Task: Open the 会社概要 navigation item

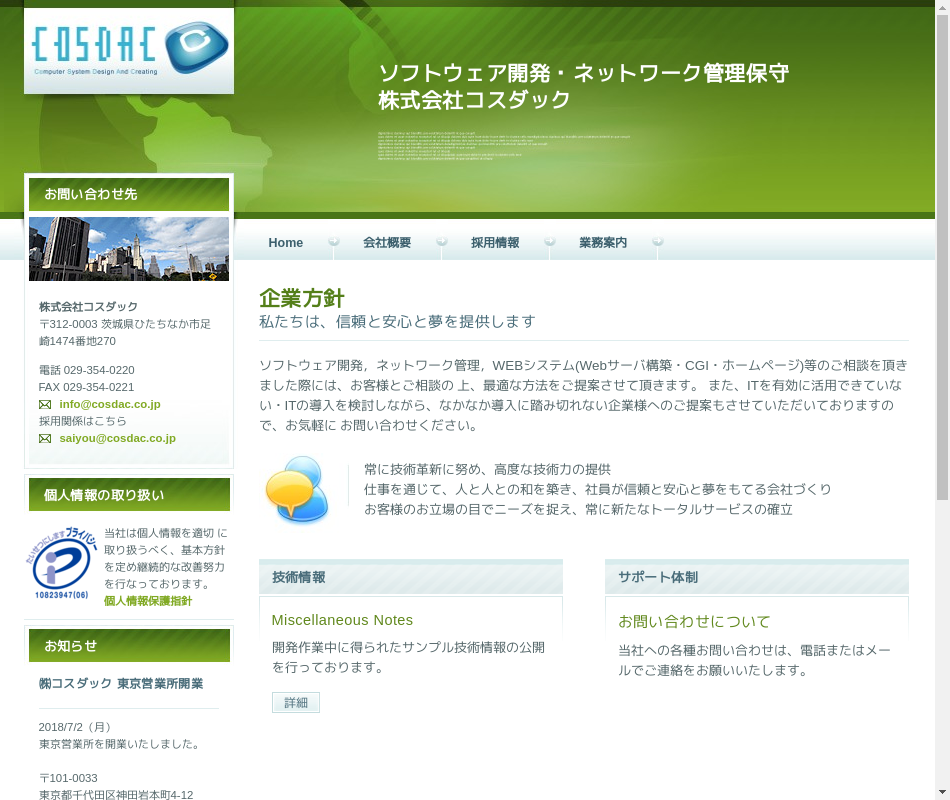Action: tap(387, 243)
